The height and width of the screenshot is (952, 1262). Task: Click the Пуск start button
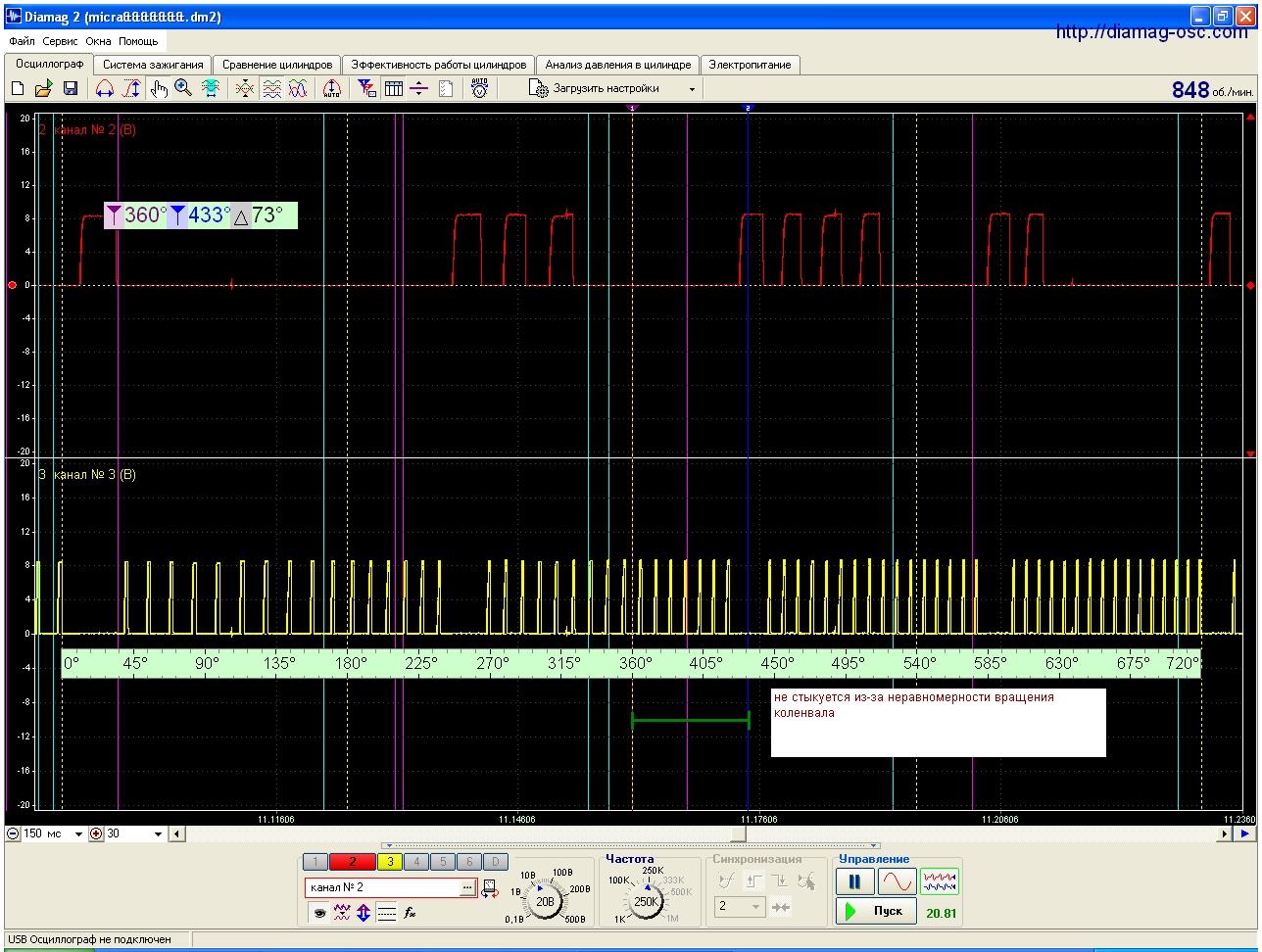(877, 911)
